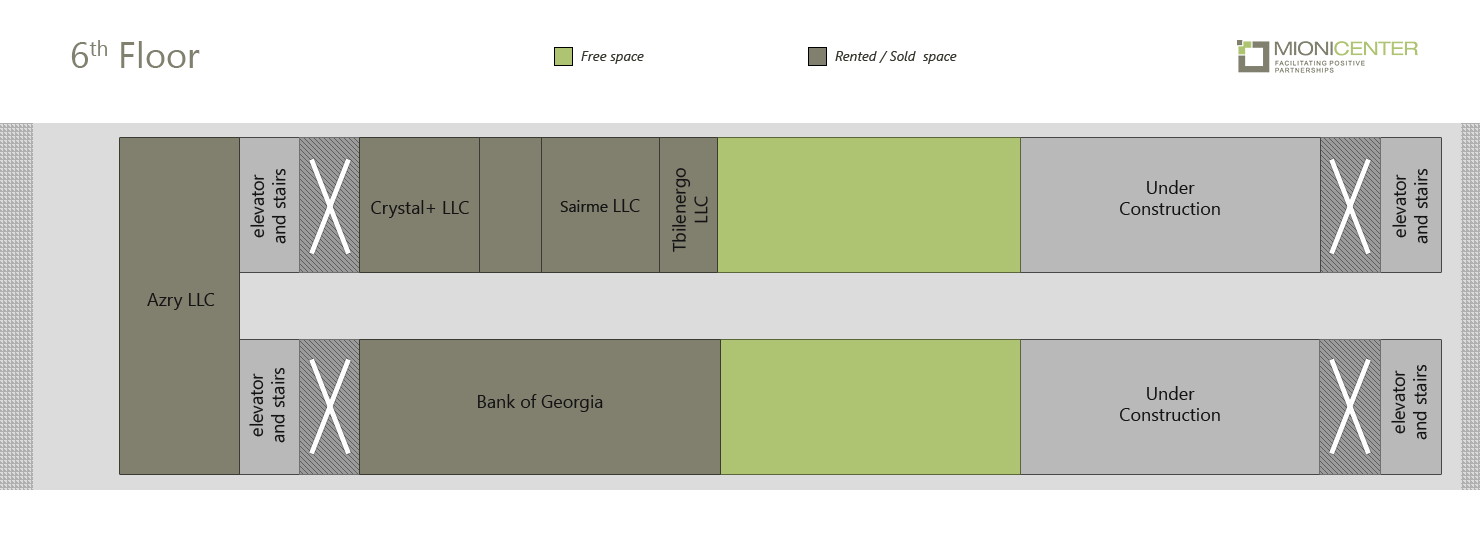The height and width of the screenshot is (534, 1480).
Task: Select the Bank of Georgia space
Action: pyautogui.click(x=540, y=407)
